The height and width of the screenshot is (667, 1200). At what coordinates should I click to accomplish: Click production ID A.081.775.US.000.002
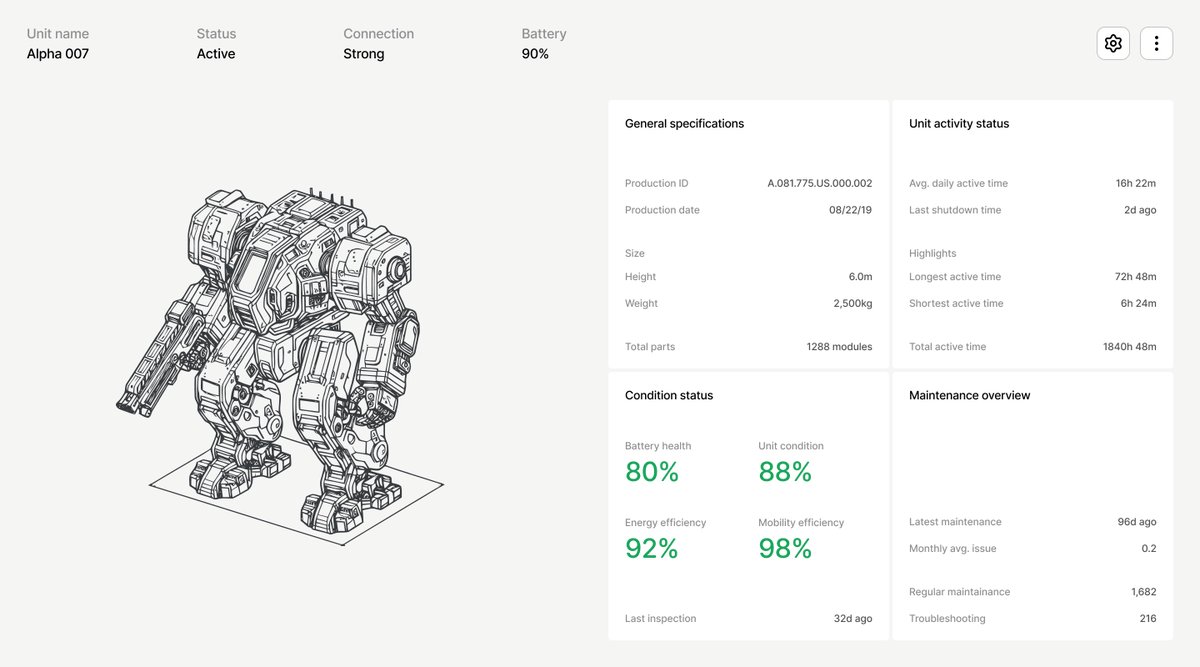click(x=819, y=184)
